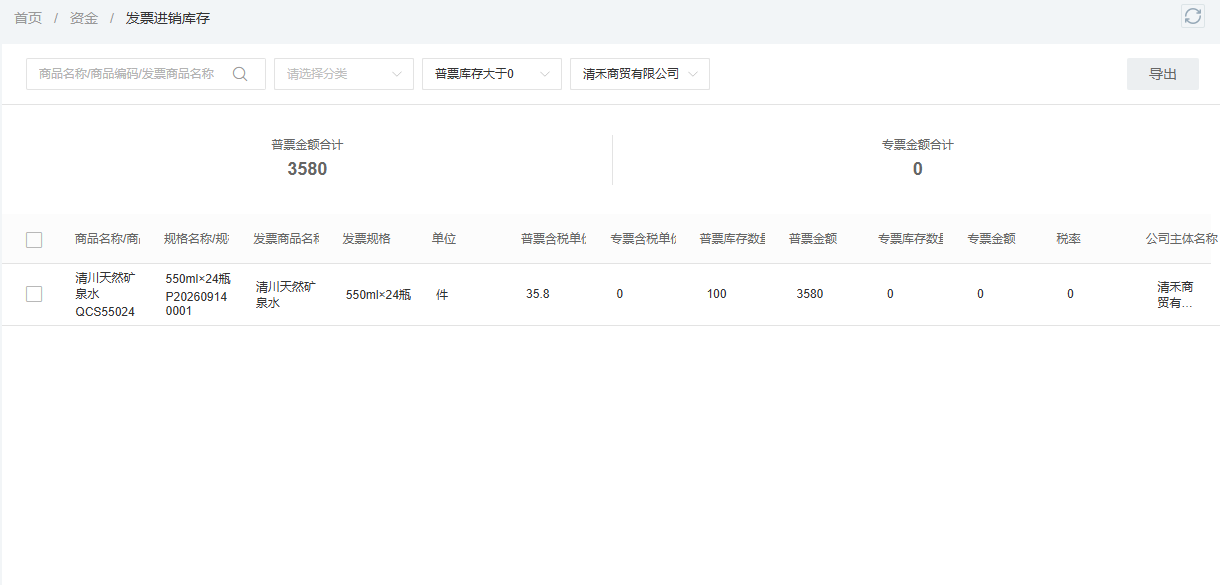
Task: Click product code QCS55024 cell
Action: (x=105, y=311)
